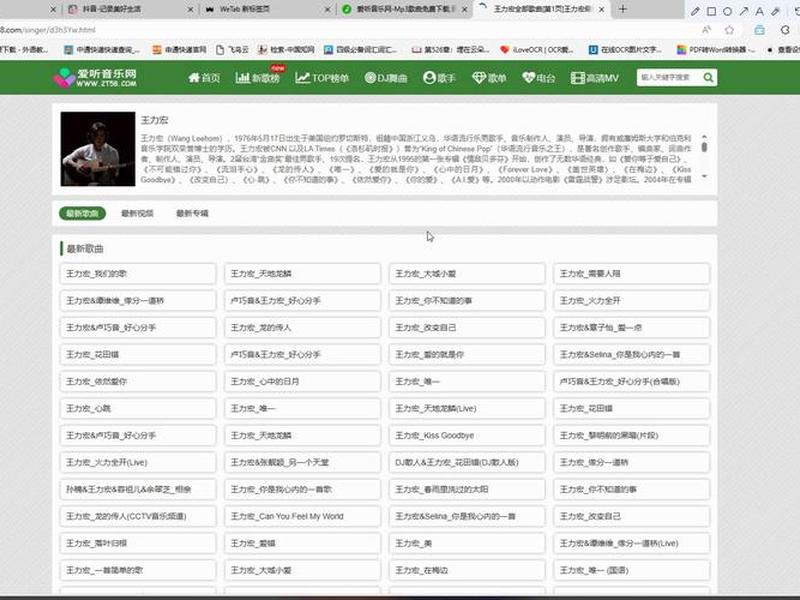Click the 王力宏 singer photo thumbnail
Image resolution: width=800 pixels, height=600 pixels.
coord(98,149)
